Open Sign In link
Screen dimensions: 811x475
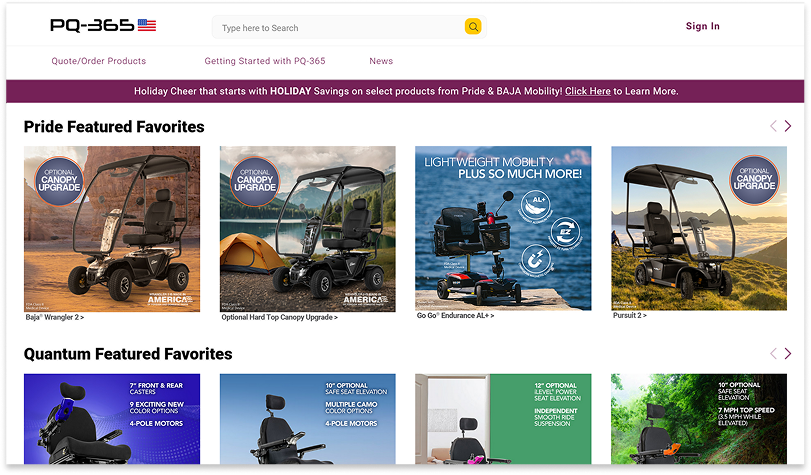702,26
